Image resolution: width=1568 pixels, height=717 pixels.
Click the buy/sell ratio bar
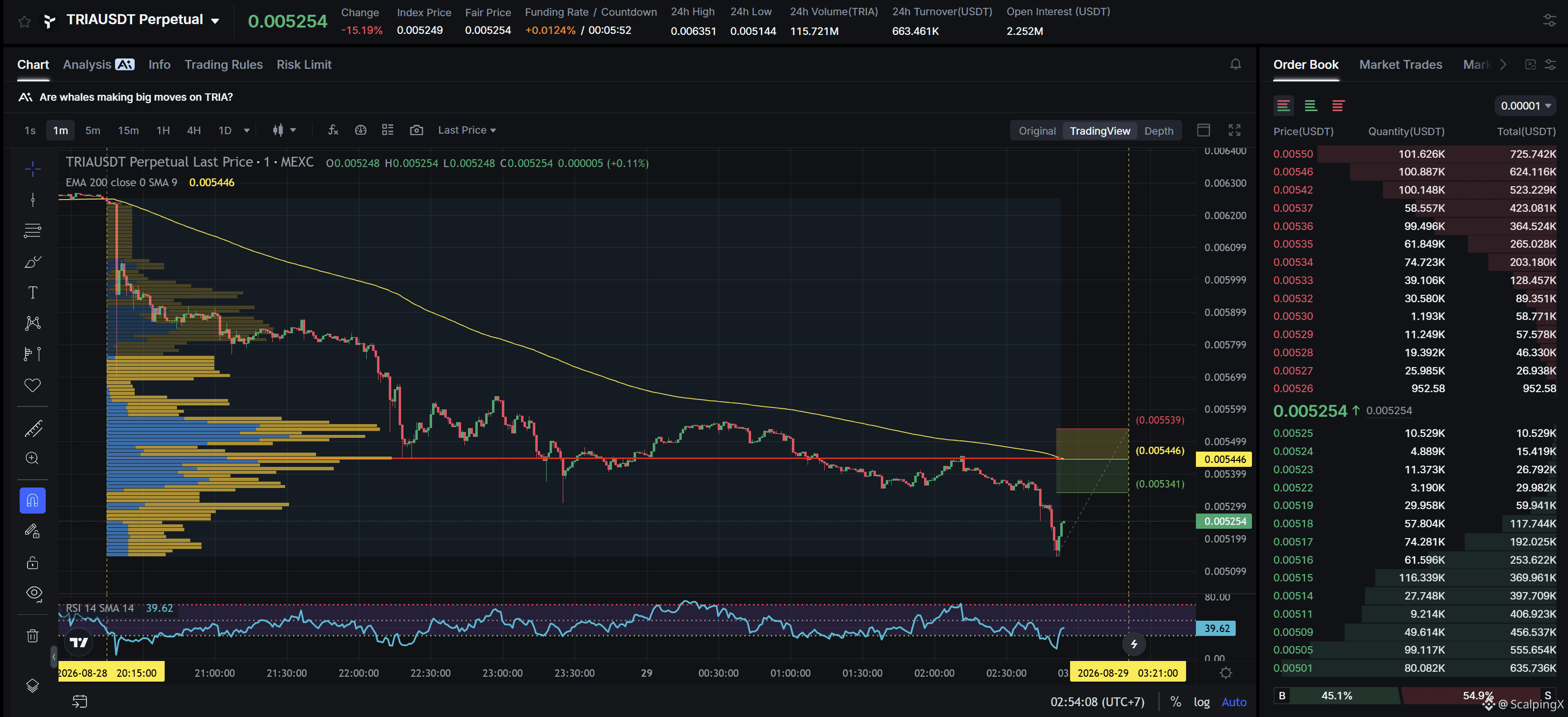click(1414, 696)
